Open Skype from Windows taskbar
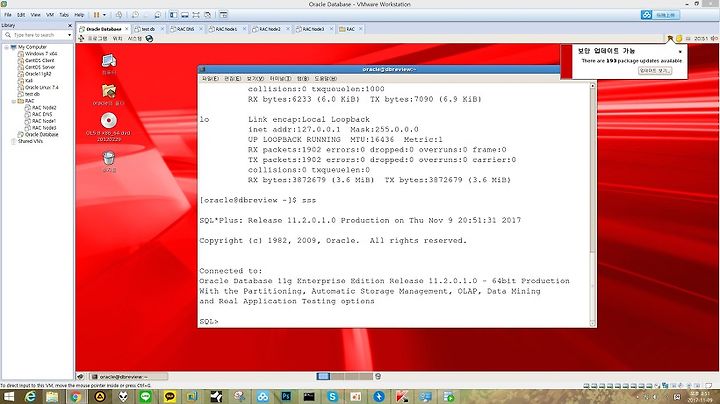 332,397
